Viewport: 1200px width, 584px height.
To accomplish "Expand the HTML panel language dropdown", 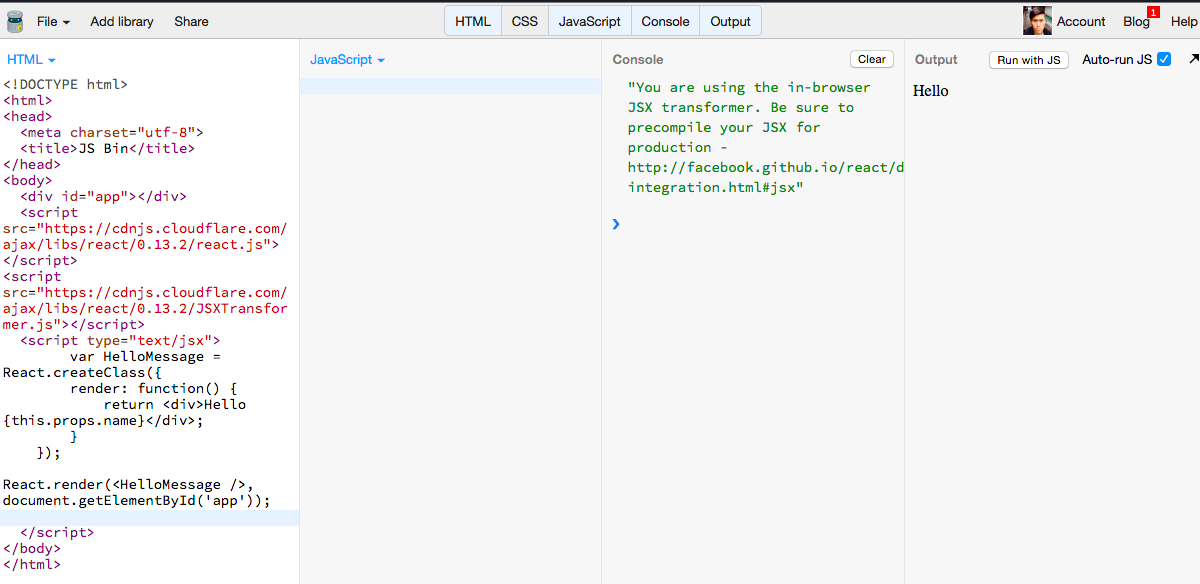I will click(31, 60).
